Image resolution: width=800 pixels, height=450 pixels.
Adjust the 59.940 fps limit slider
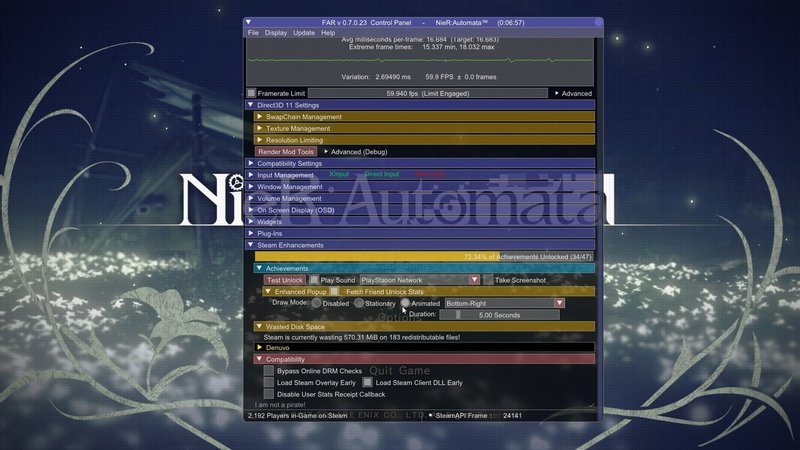(428, 93)
